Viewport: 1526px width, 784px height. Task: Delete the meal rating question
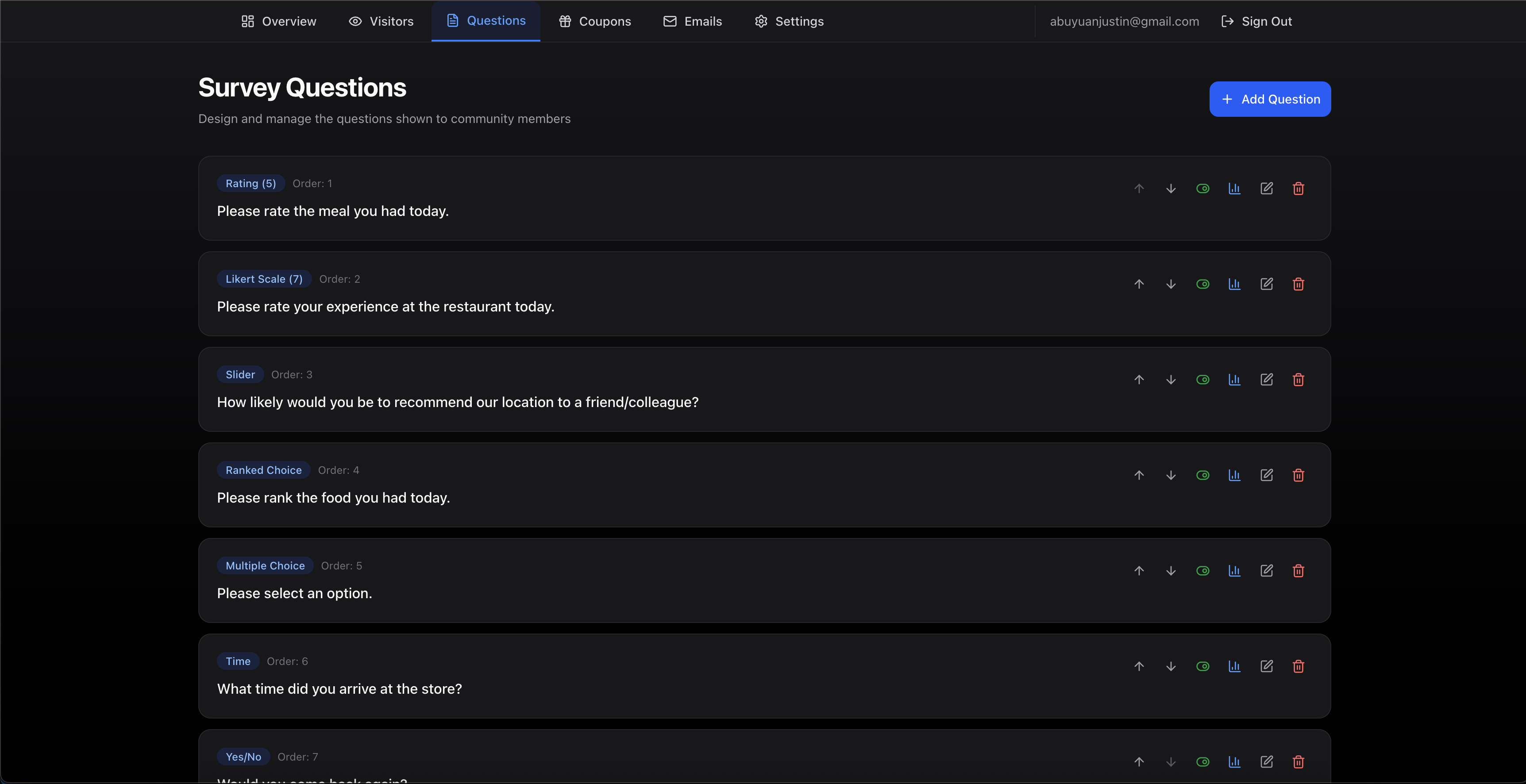[1298, 188]
